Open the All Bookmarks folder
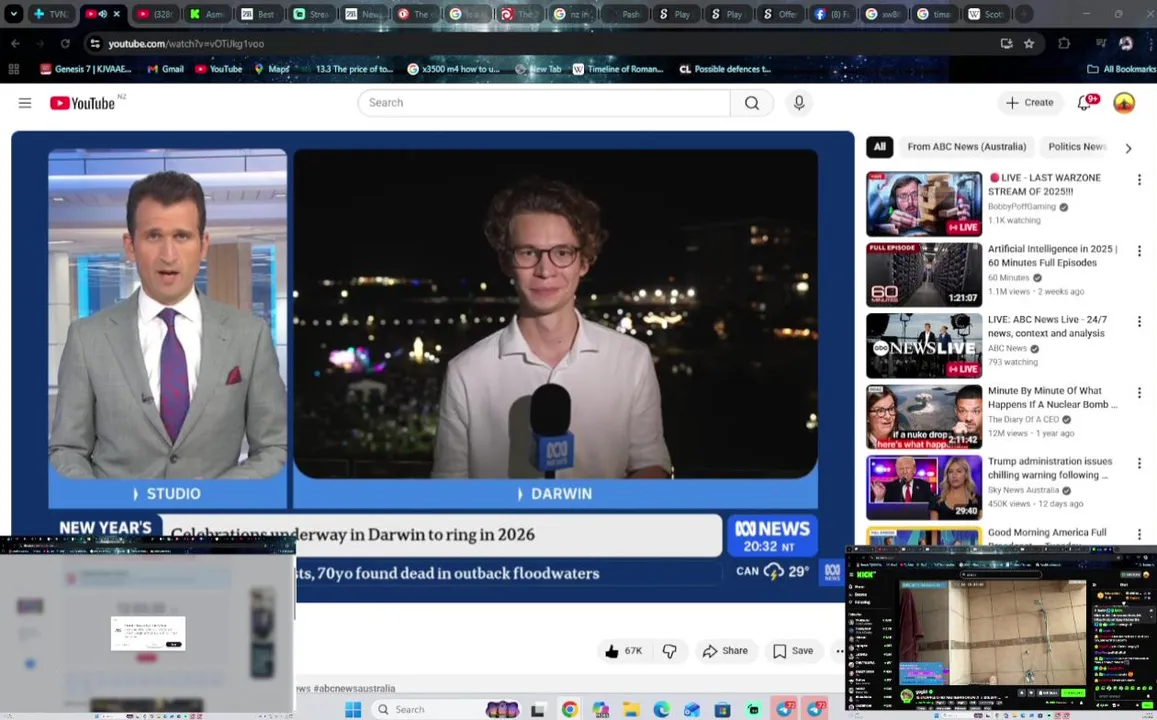This screenshot has width=1157, height=720. coord(1122,69)
